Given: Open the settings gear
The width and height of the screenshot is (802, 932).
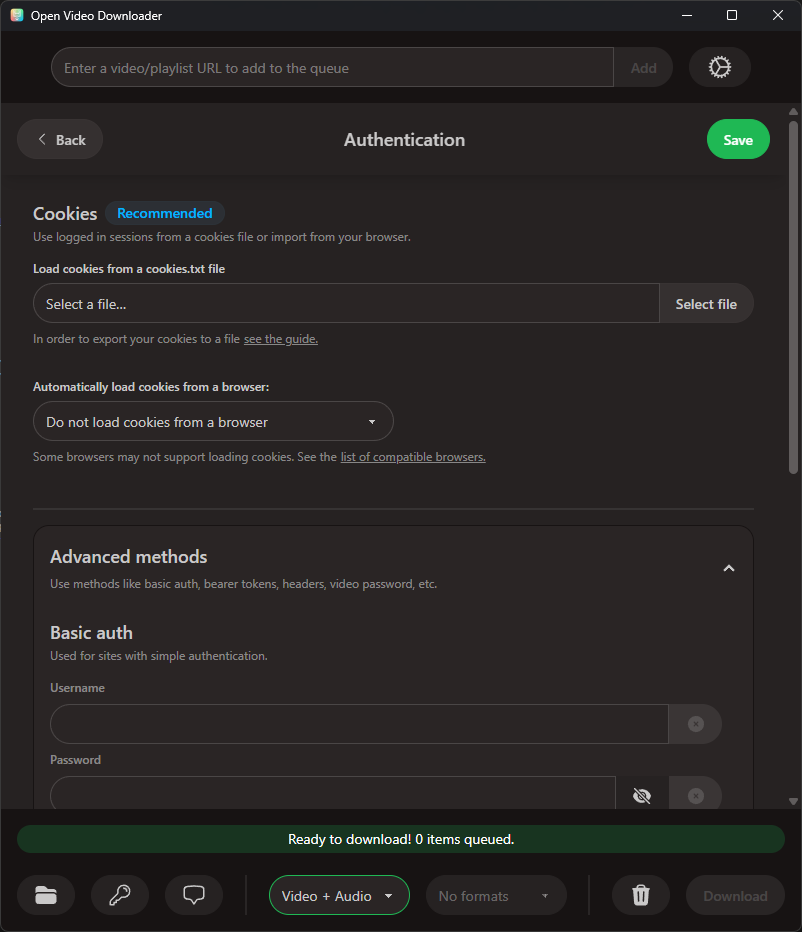Looking at the screenshot, I should tap(719, 67).
